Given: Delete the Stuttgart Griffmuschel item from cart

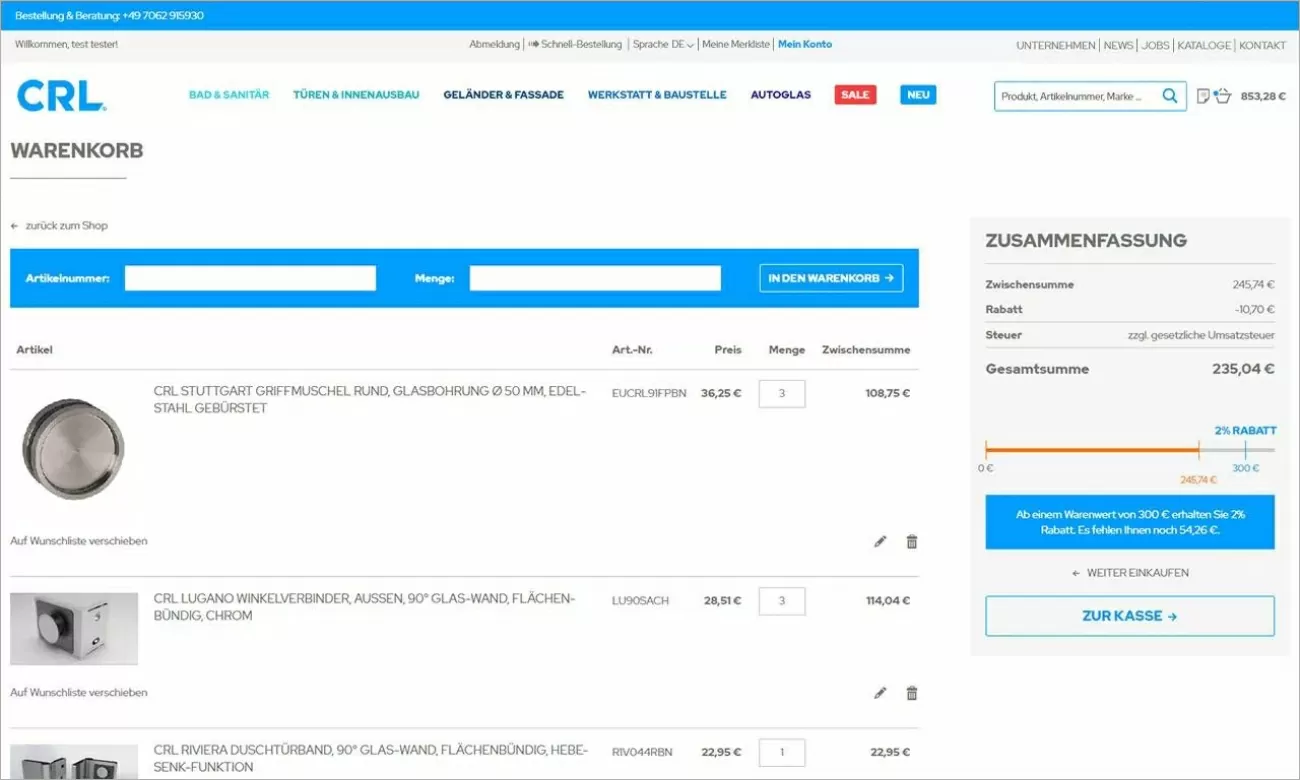Looking at the screenshot, I should (911, 541).
